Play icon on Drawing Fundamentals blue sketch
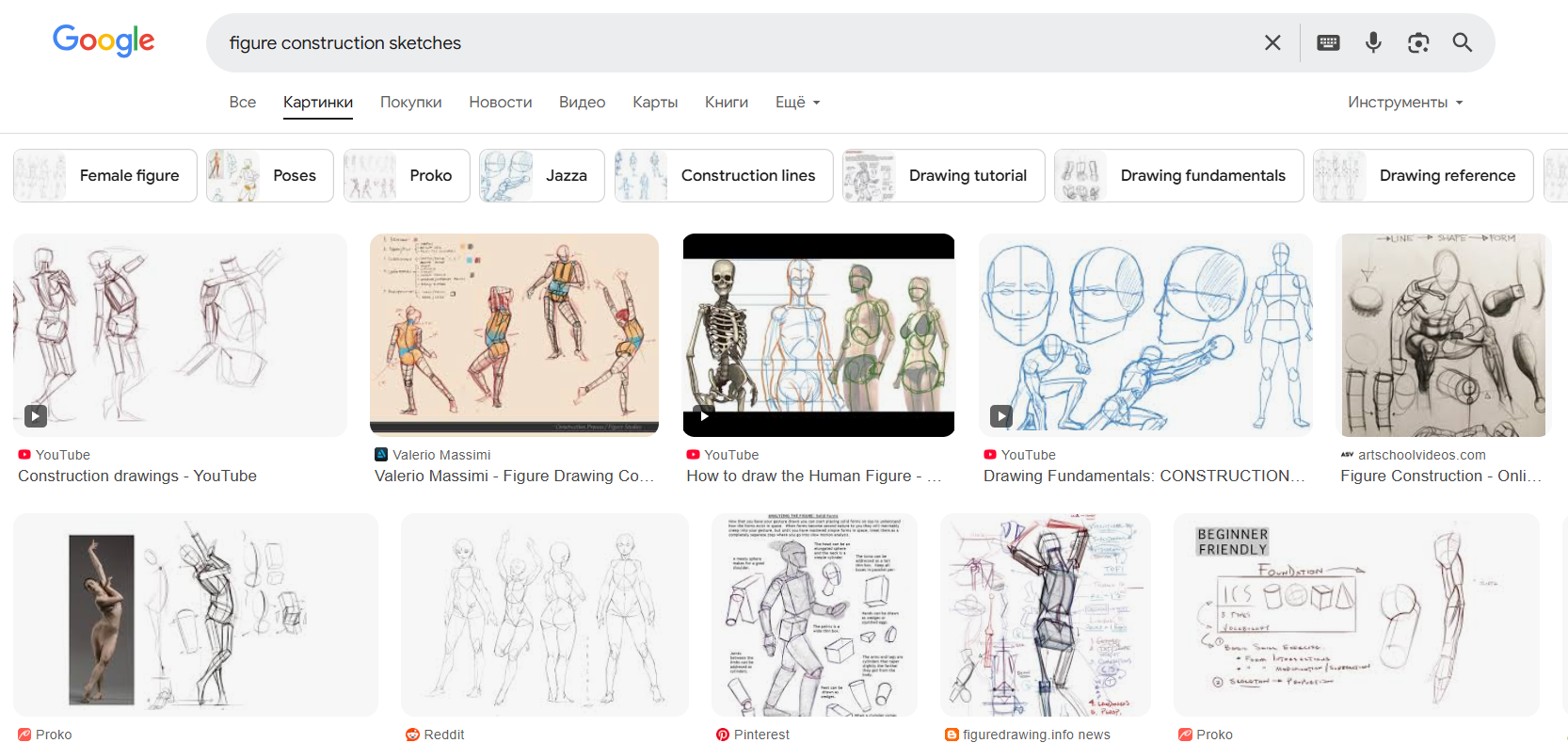The image size is (1568, 743). [x=1001, y=415]
